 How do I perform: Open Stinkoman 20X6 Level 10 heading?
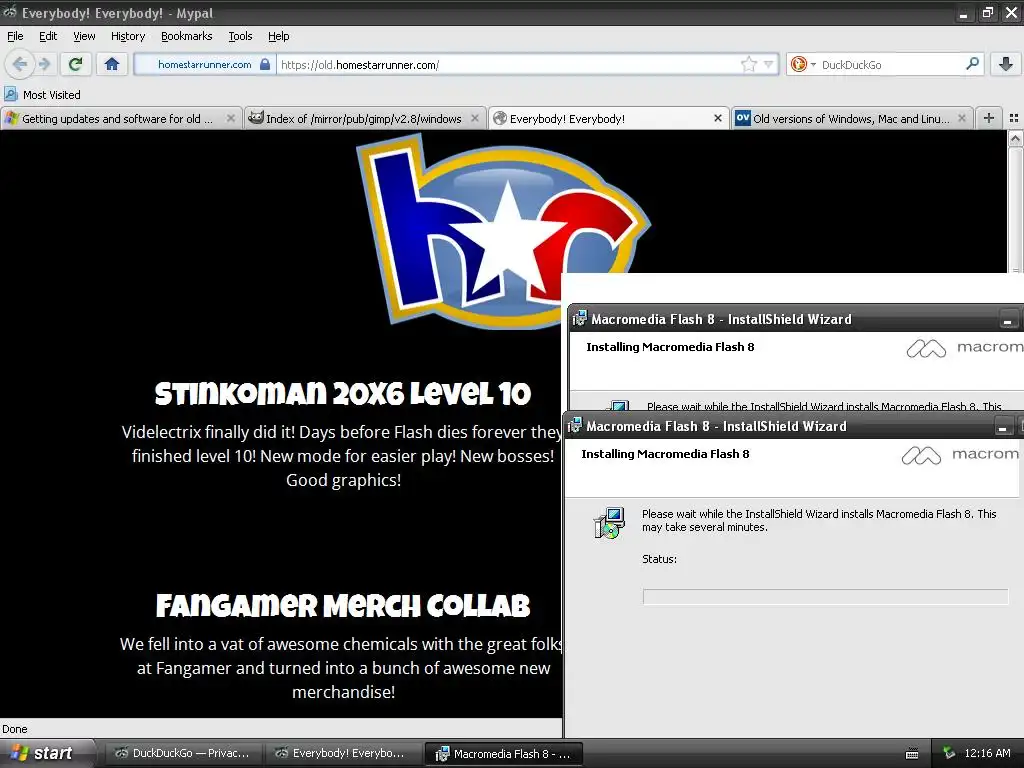(343, 394)
